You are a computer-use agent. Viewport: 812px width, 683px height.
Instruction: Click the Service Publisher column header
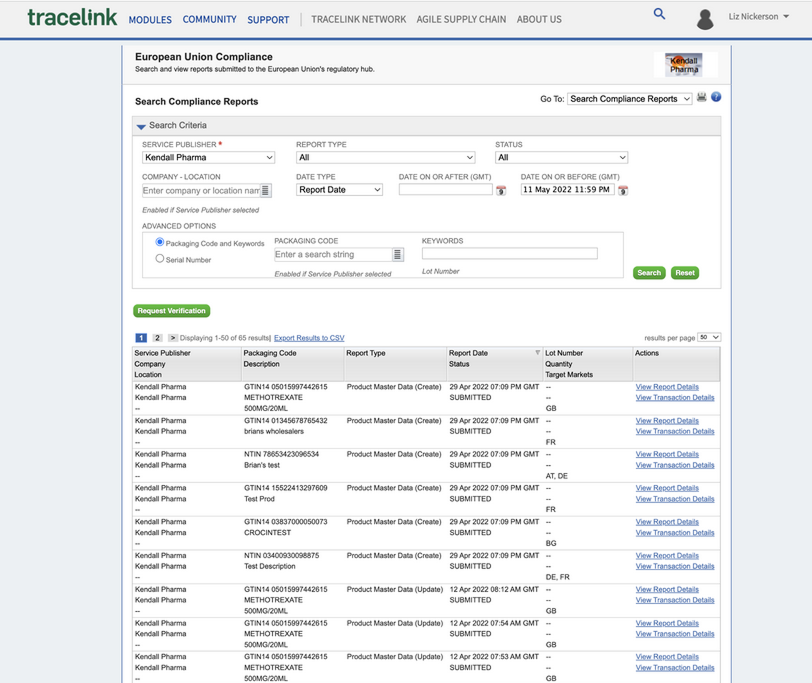[x=162, y=353]
